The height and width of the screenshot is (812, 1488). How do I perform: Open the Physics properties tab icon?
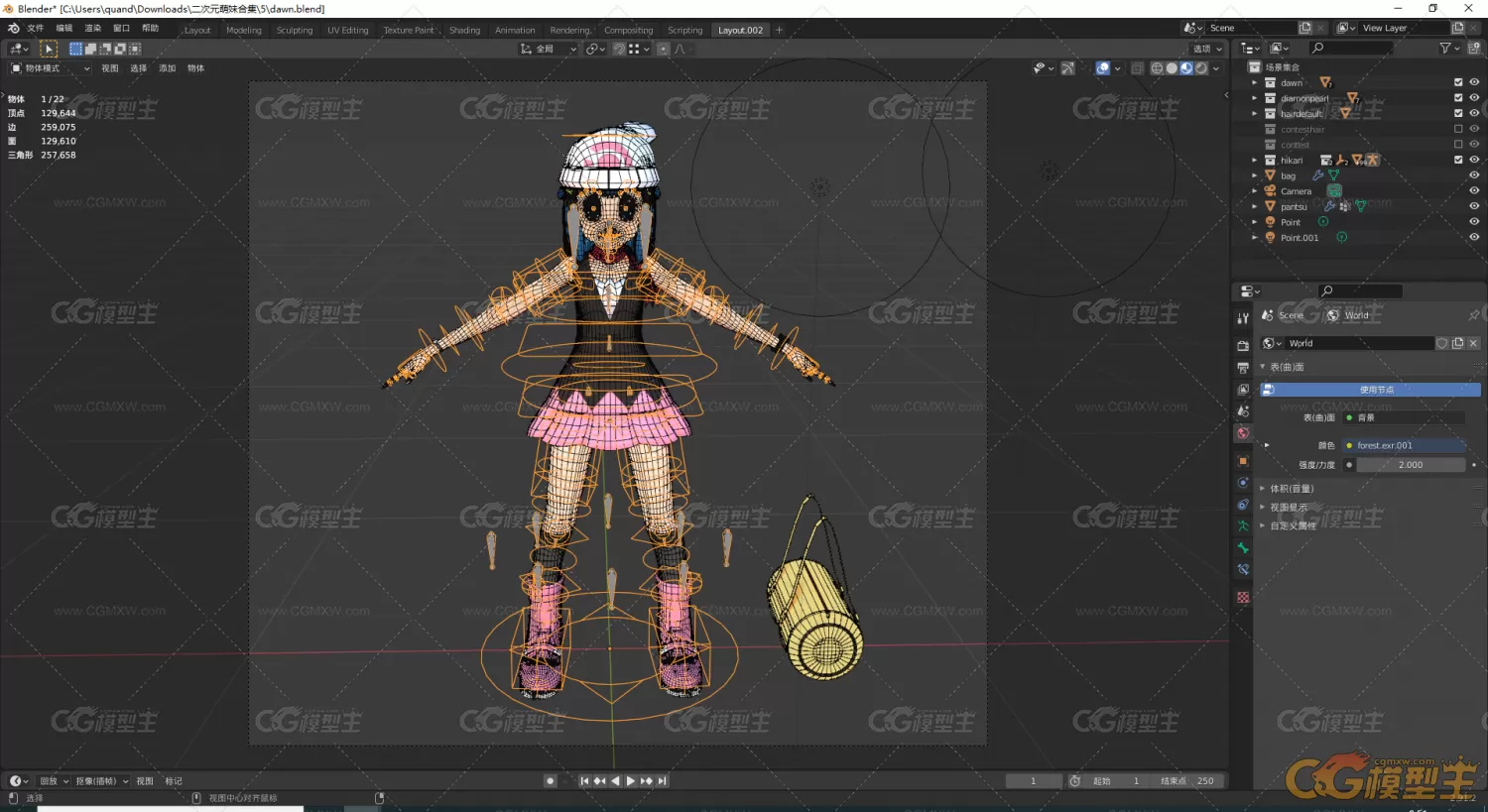tap(1243, 483)
